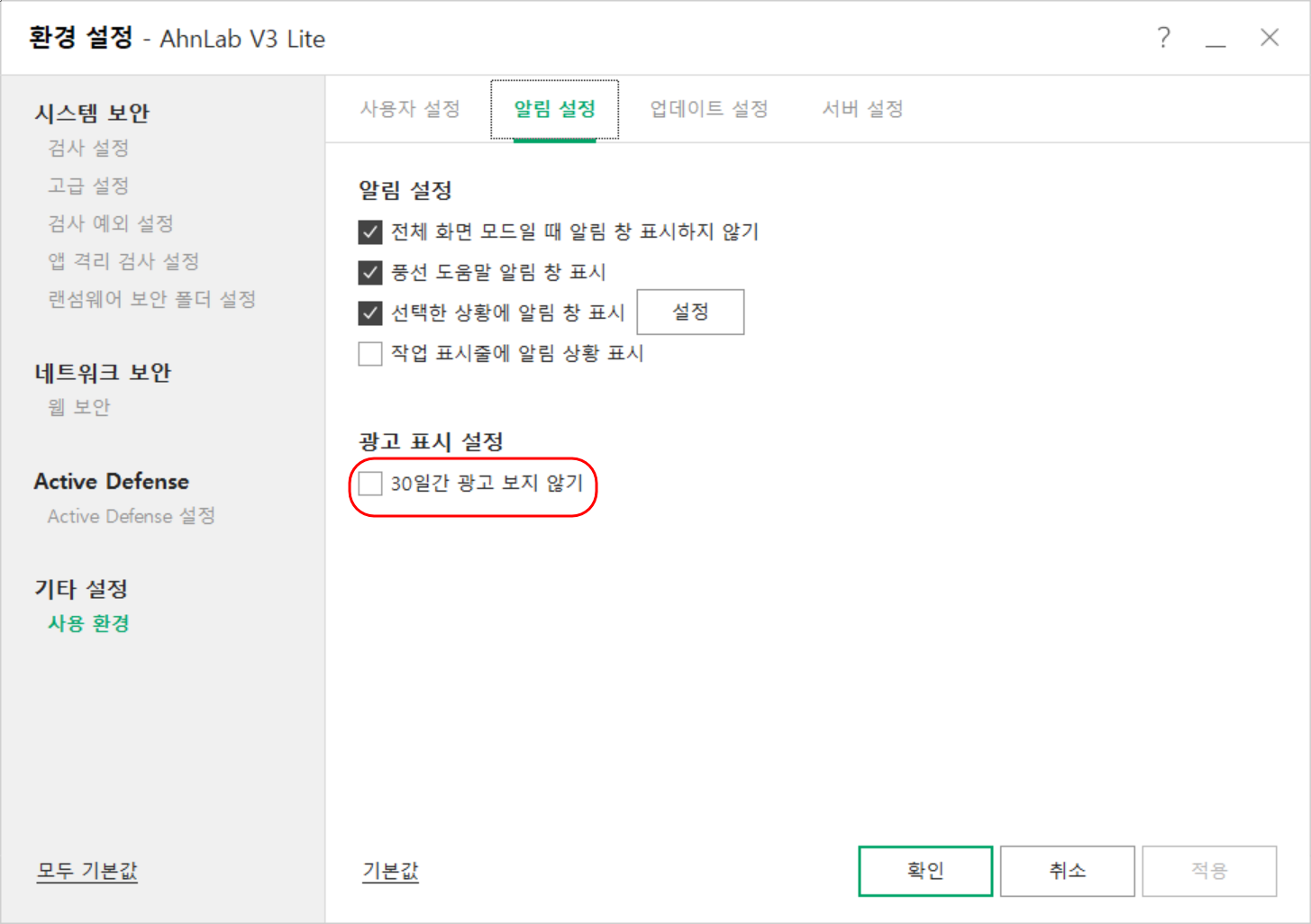1311x924 pixels.
Task: Disable 선택한 상황에 알림 창 표시 checkbox
Action: click(x=370, y=313)
